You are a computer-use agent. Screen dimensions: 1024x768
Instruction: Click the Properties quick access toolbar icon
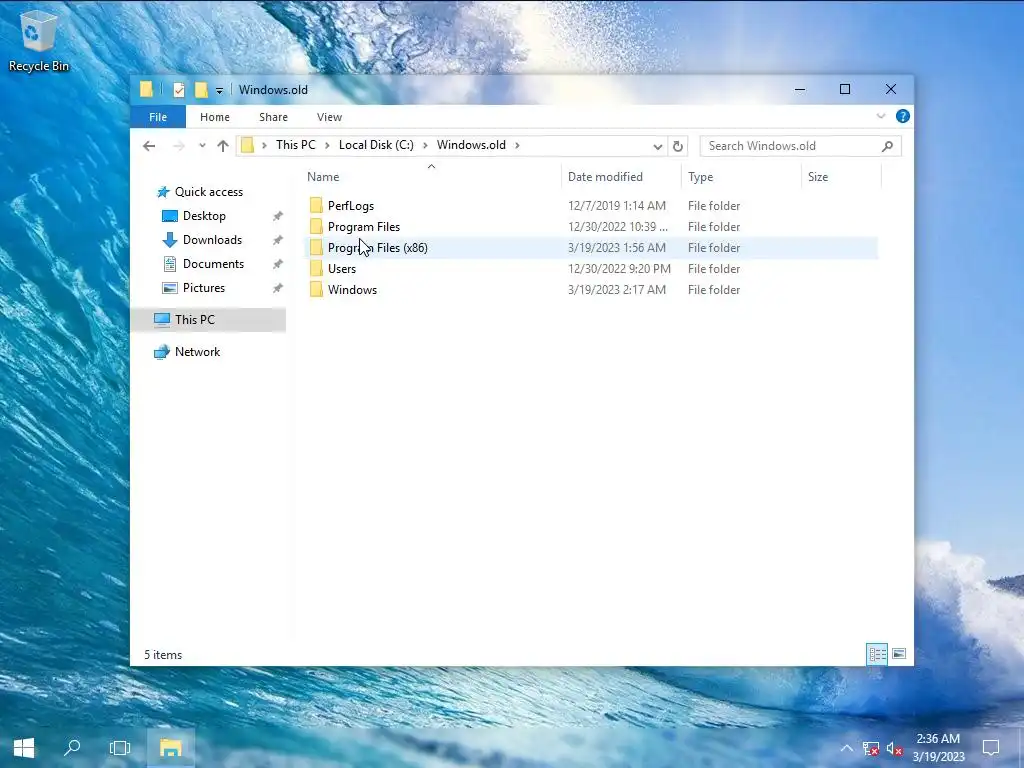pos(179,90)
